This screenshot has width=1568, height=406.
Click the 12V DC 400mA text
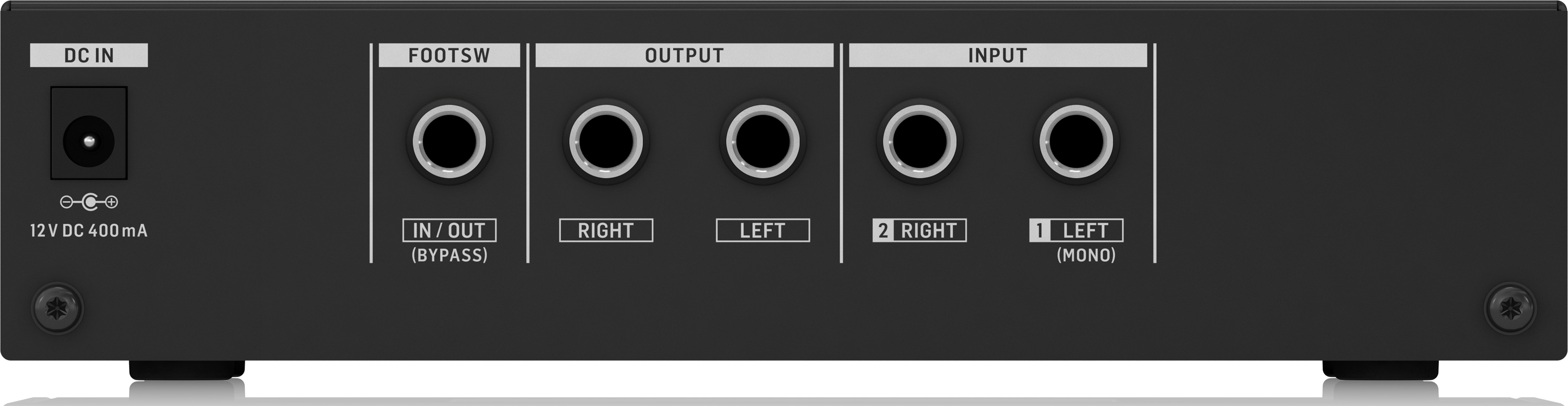pyautogui.click(x=89, y=231)
